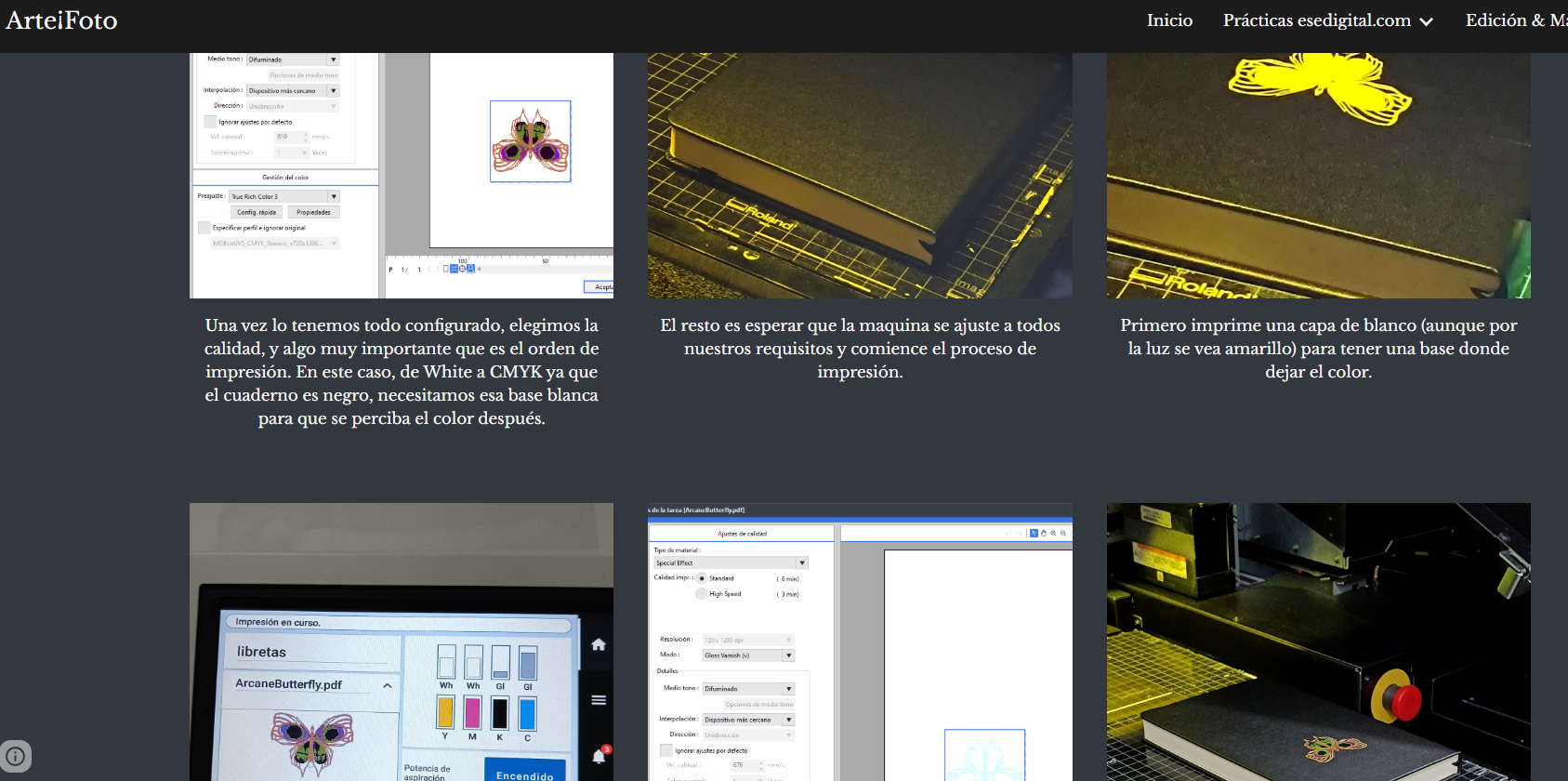1568x781 pixels.
Task: Expand the Prácticas esedigital.com menu chevron
Action: (x=1426, y=21)
